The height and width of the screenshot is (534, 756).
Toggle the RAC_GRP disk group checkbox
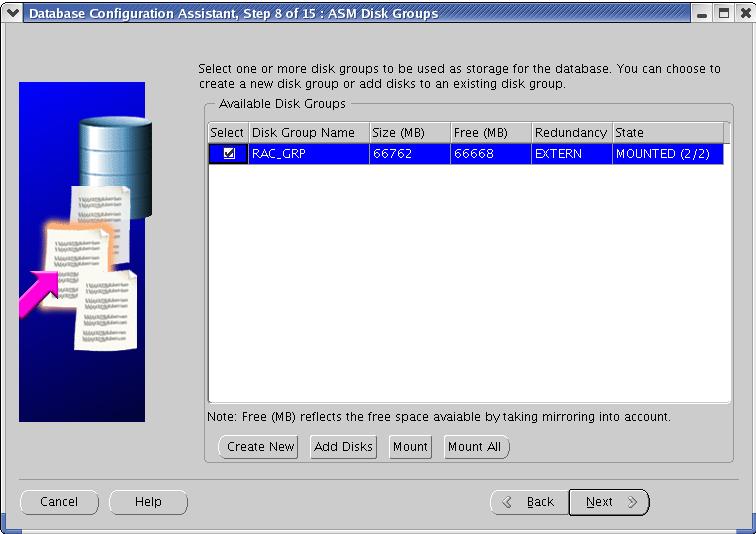click(229, 154)
